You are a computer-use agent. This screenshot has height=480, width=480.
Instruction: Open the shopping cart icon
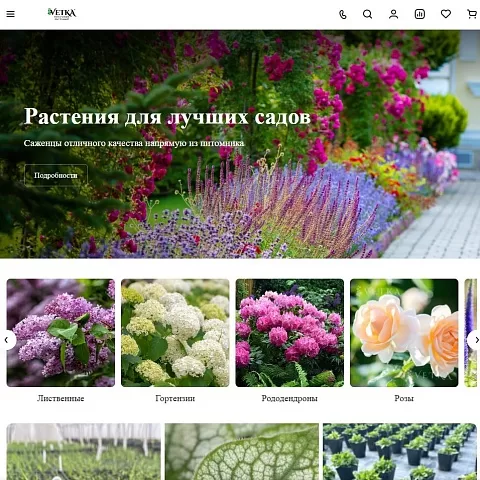click(472, 14)
